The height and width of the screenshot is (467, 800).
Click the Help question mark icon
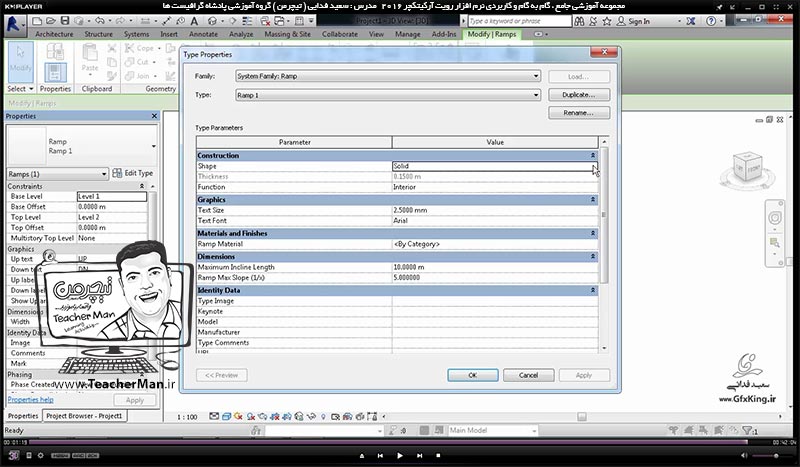[711, 21]
